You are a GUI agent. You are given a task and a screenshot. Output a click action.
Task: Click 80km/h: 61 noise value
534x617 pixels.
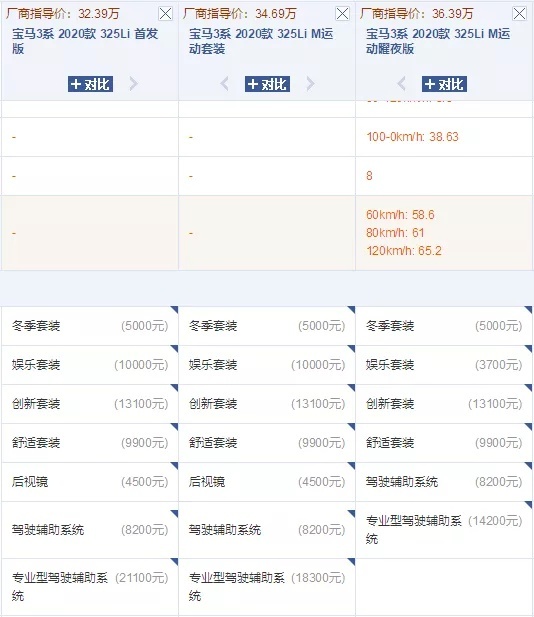coord(395,233)
